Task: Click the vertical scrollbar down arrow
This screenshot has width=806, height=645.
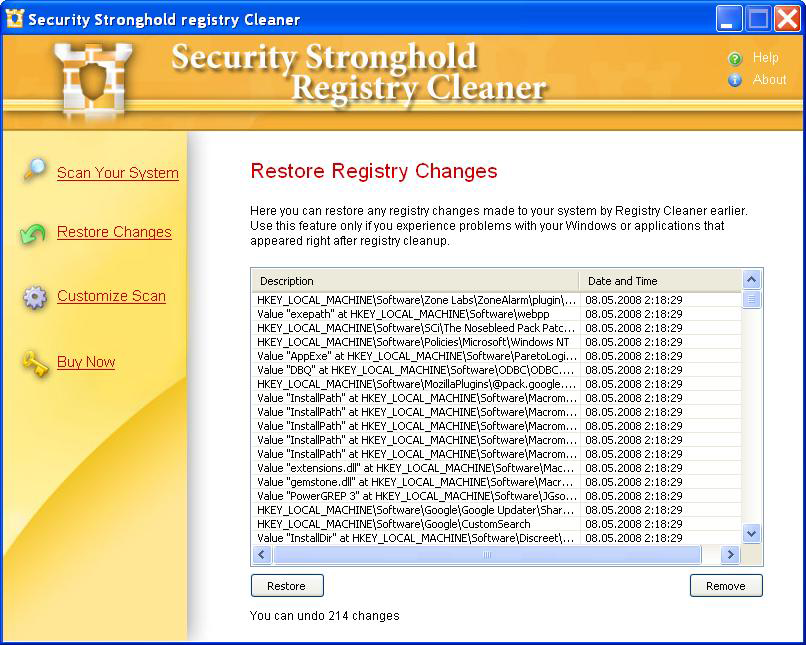Action: click(x=751, y=533)
